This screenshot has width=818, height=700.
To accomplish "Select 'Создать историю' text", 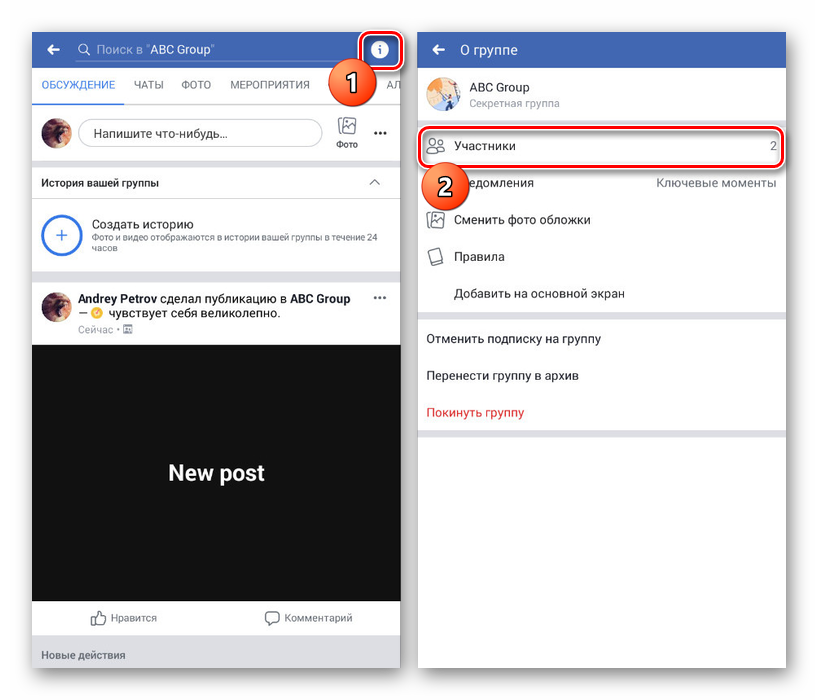I will [142, 224].
